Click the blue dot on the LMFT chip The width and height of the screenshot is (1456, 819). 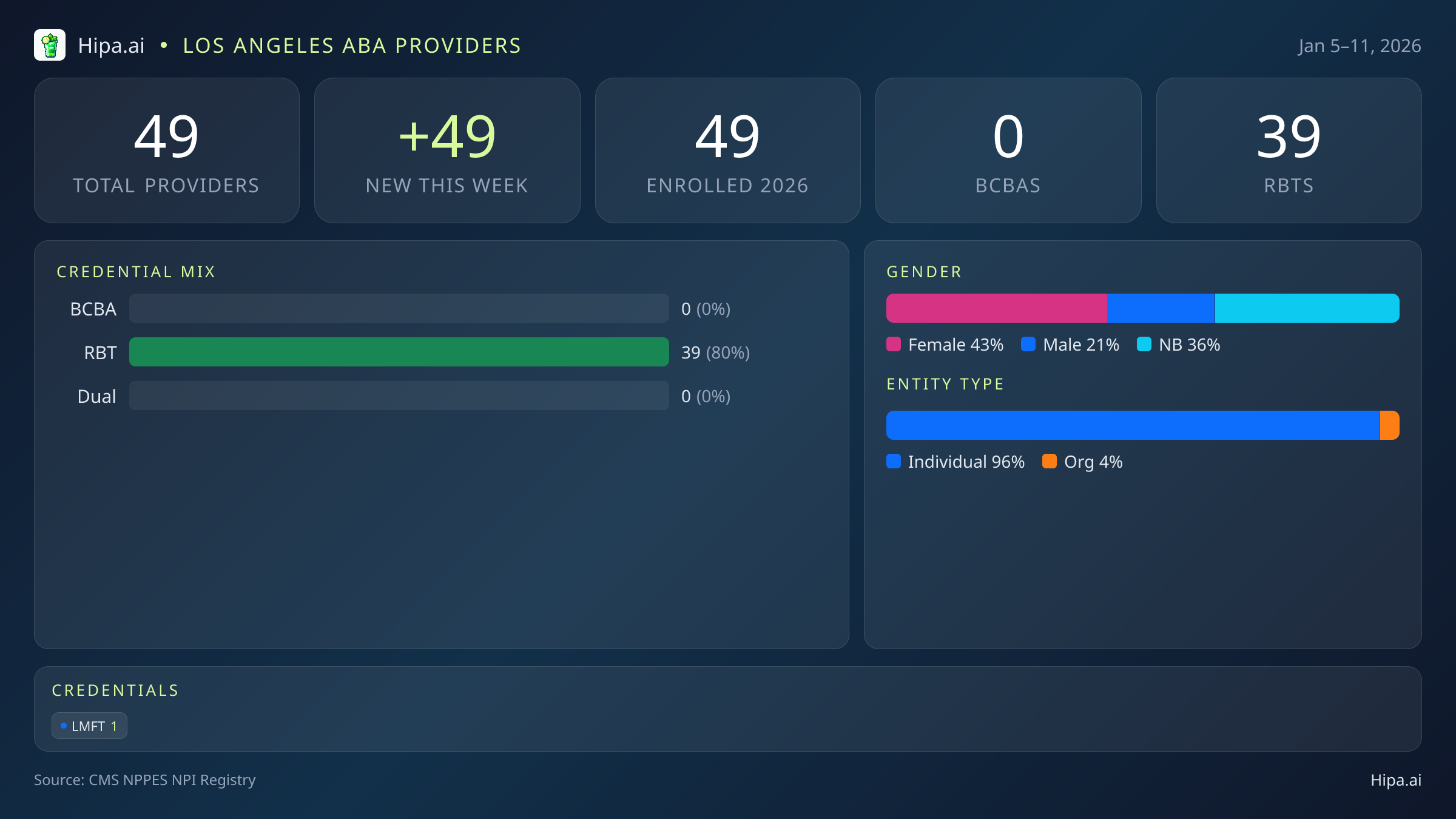(63, 725)
